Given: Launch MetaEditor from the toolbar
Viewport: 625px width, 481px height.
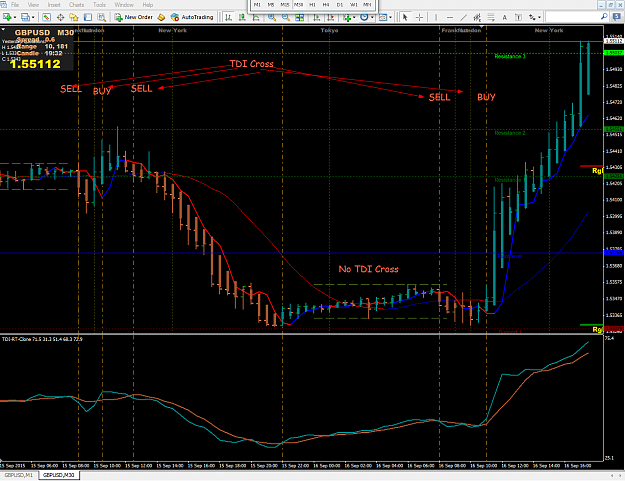Looking at the screenshot, I should [161, 17].
